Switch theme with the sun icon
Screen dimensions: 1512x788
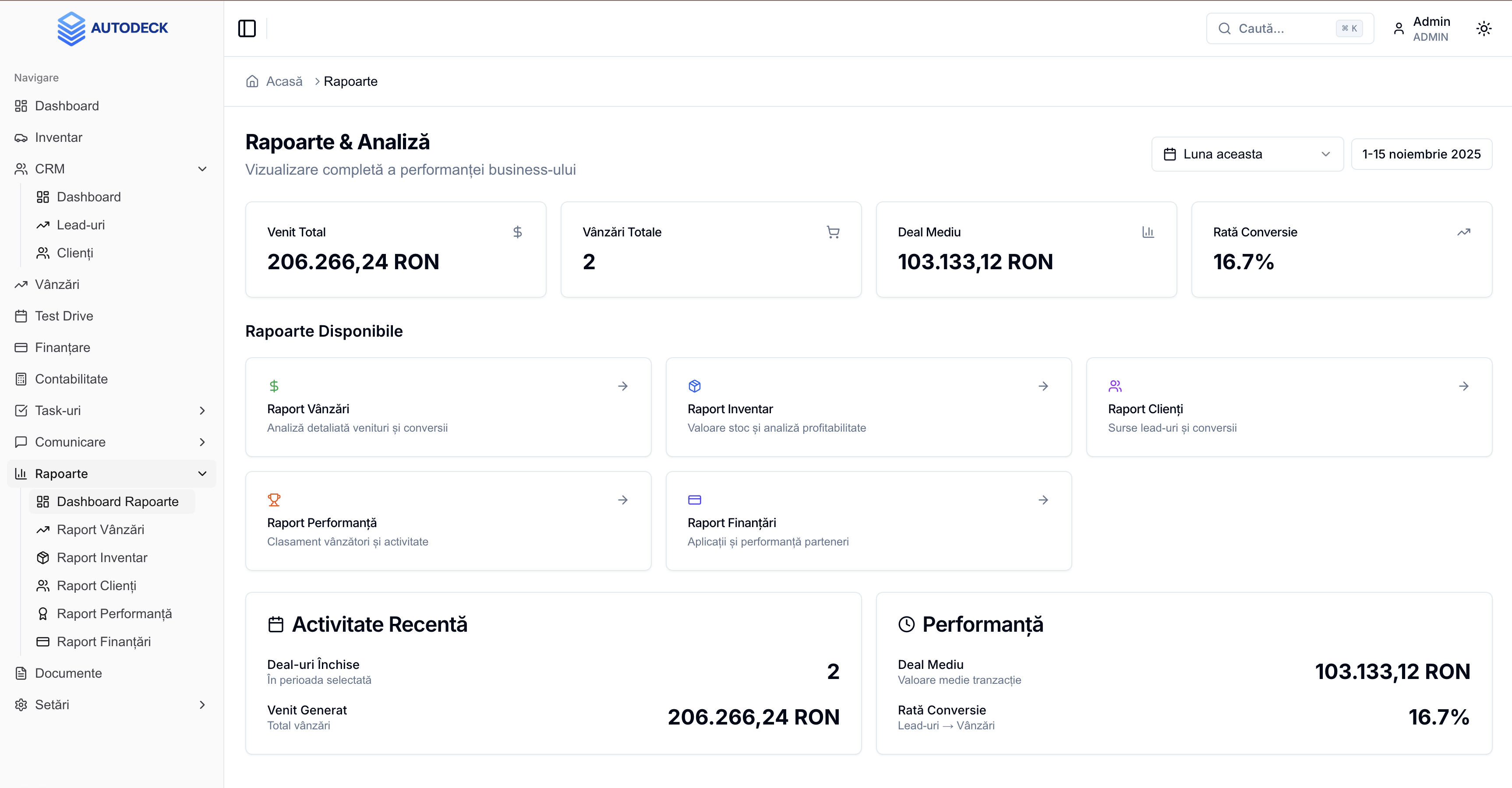pyautogui.click(x=1483, y=28)
